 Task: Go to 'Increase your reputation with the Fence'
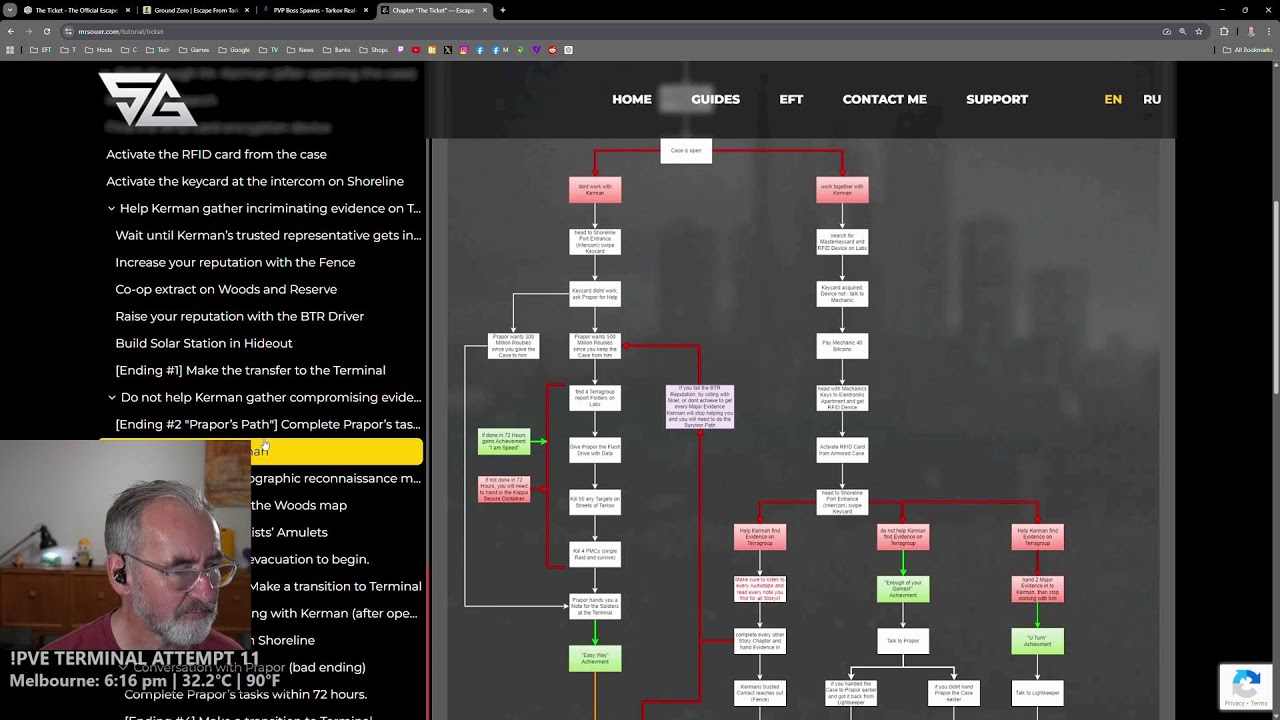tap(235, 262)
